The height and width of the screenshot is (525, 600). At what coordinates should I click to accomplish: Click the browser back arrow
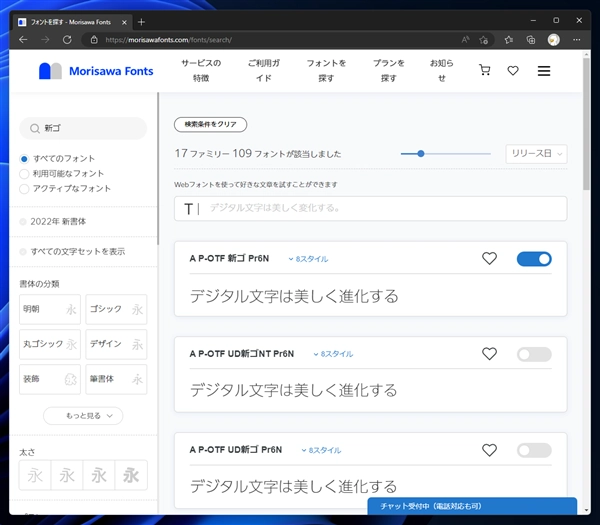click(23, 40)
